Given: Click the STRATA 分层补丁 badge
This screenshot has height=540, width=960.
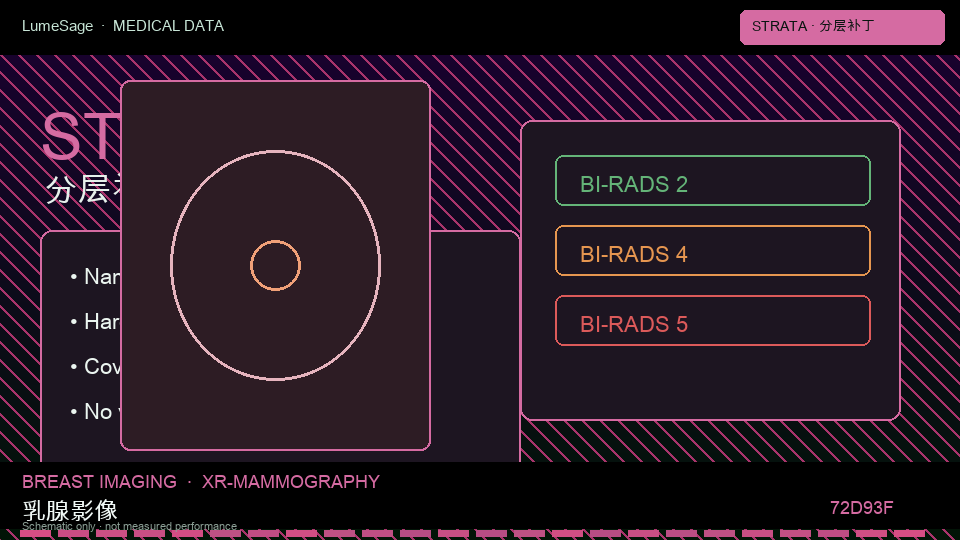Looking at the screenshot, I should click(x=842, y=27).
